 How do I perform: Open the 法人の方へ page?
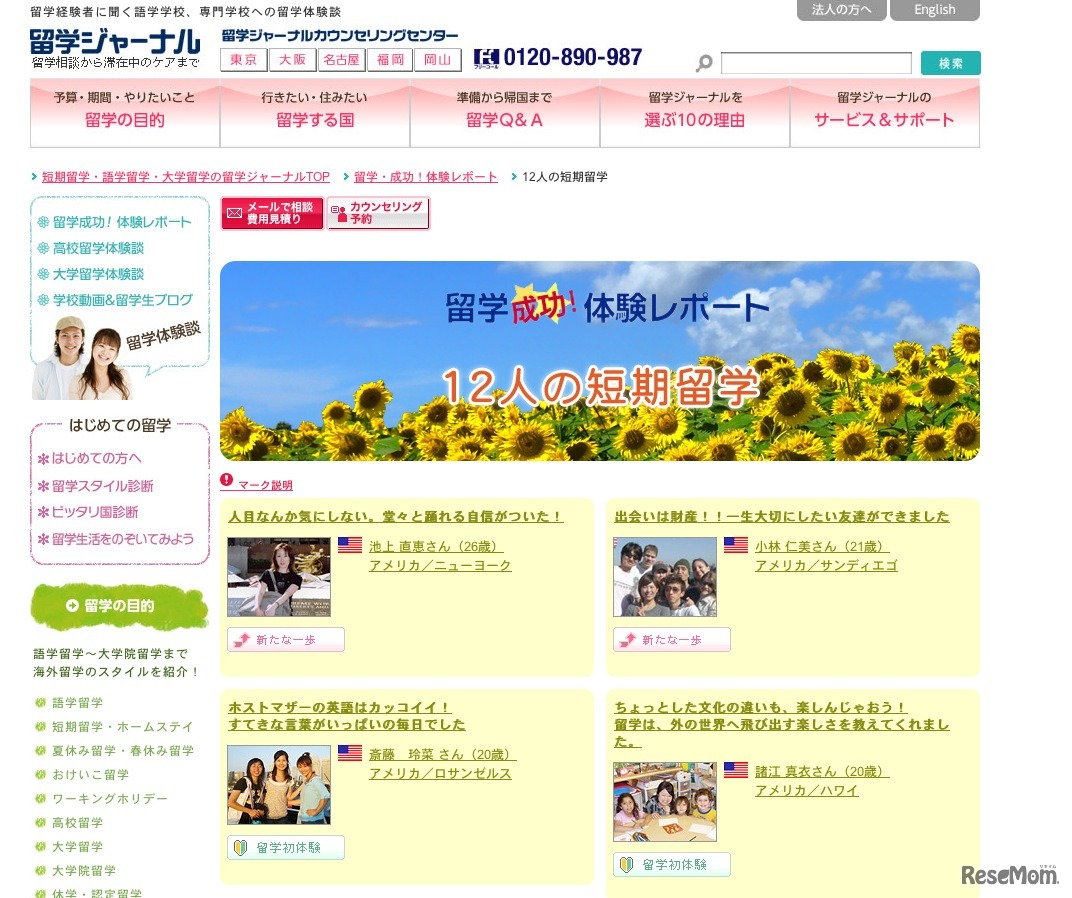pos(841,9)
